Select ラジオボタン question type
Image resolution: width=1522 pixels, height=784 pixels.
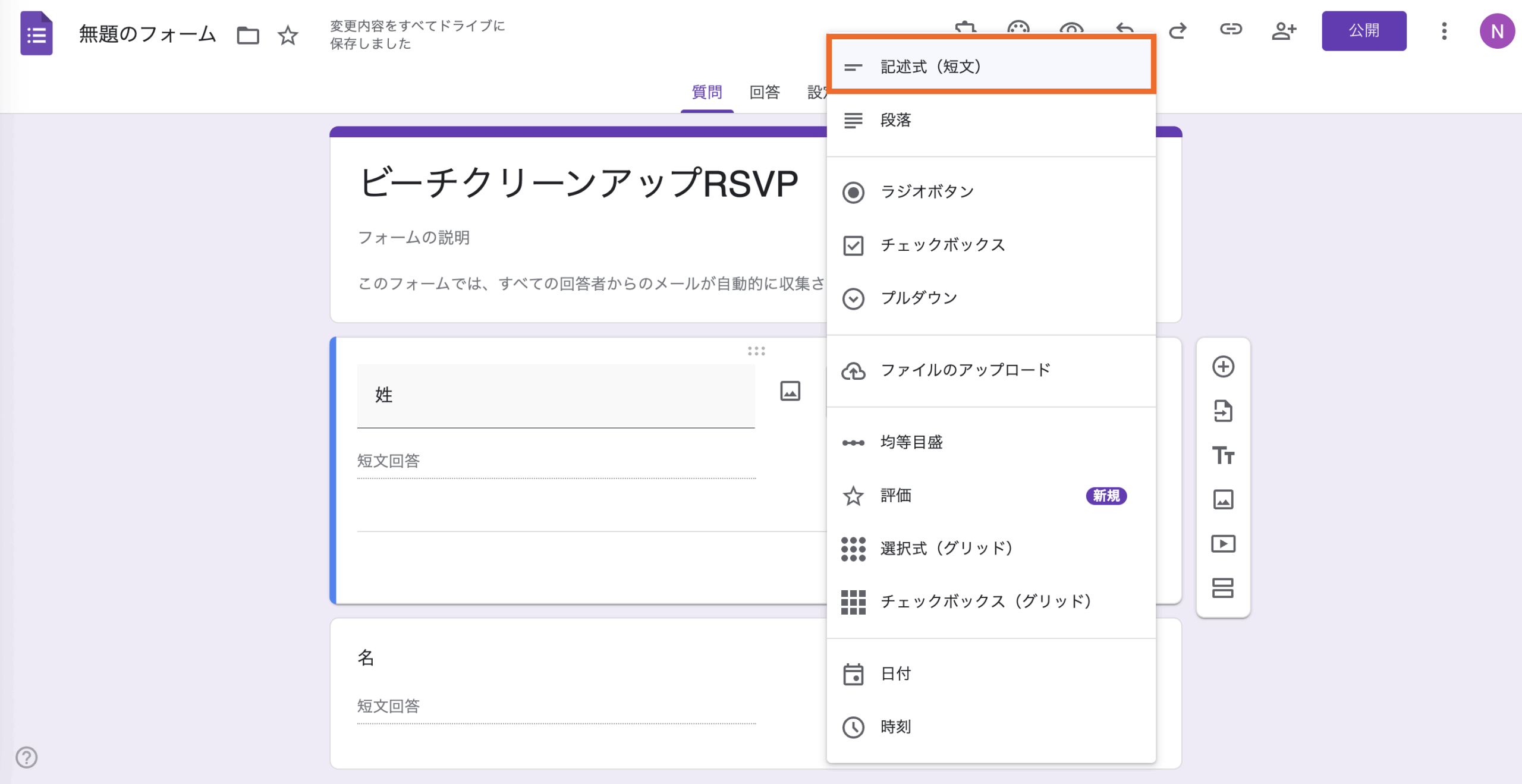pos(927,192)
